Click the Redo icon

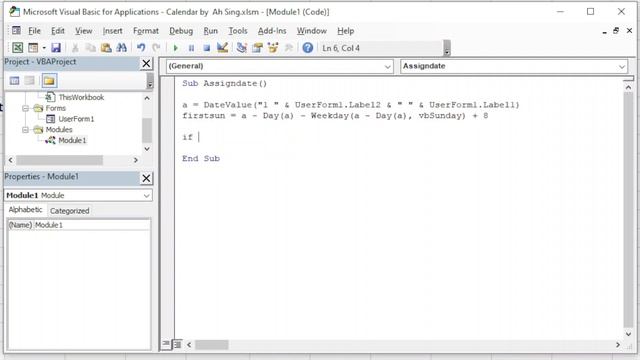click(156, 48)
